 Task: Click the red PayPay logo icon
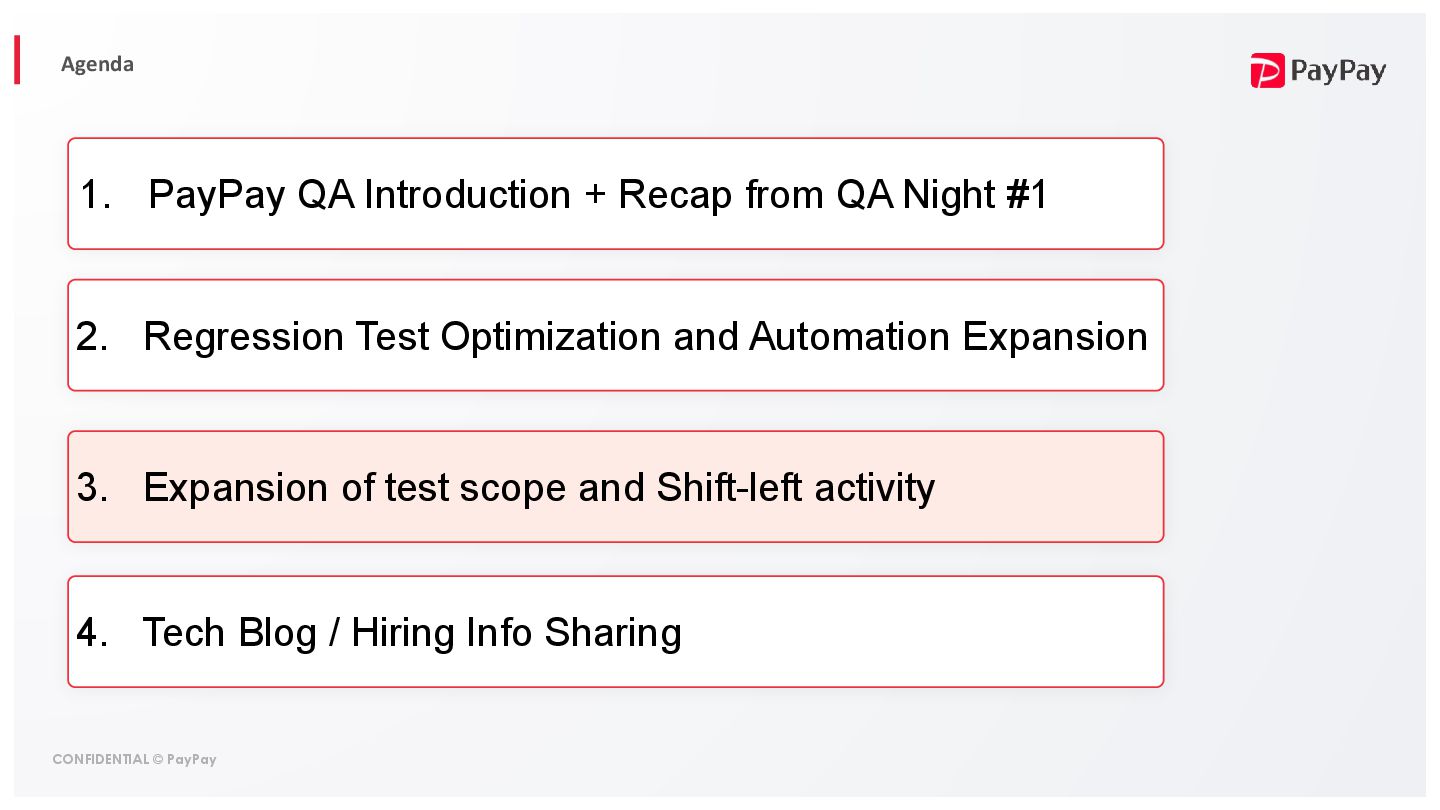click(x=1267, y=71)
